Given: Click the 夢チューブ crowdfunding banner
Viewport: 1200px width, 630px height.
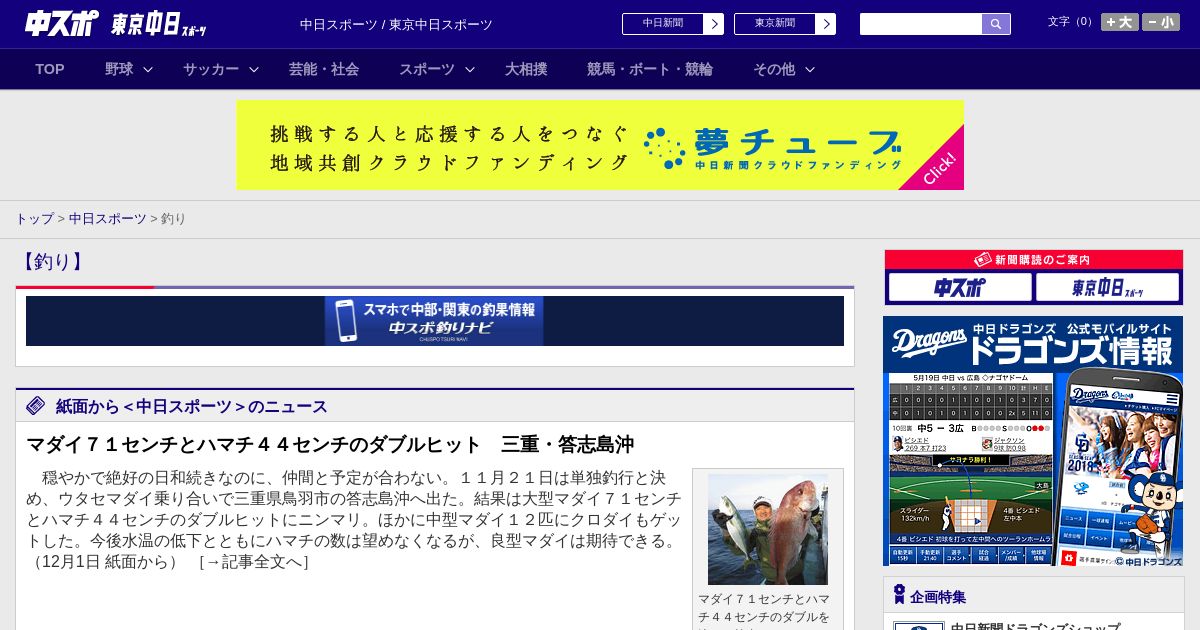Looking at the screenshot, I should pos(600,145).
